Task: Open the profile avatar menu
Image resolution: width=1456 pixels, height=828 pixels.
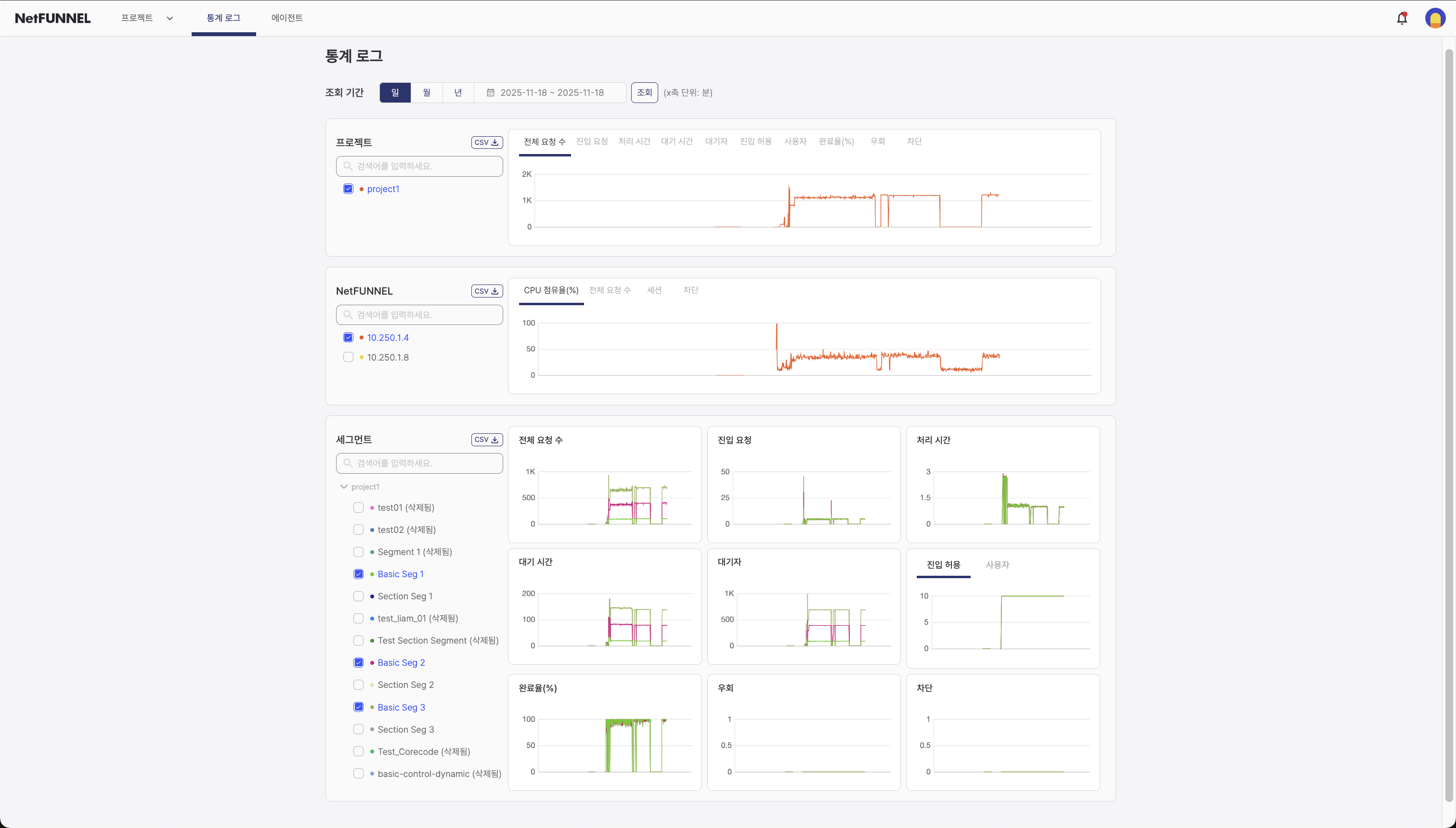Action: [1435, 18]
